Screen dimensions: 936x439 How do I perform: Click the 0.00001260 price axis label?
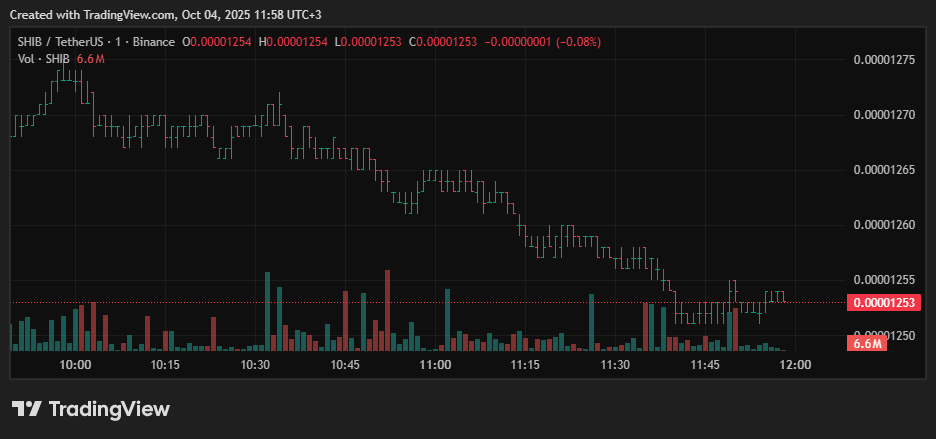click(x=884, y=225)
